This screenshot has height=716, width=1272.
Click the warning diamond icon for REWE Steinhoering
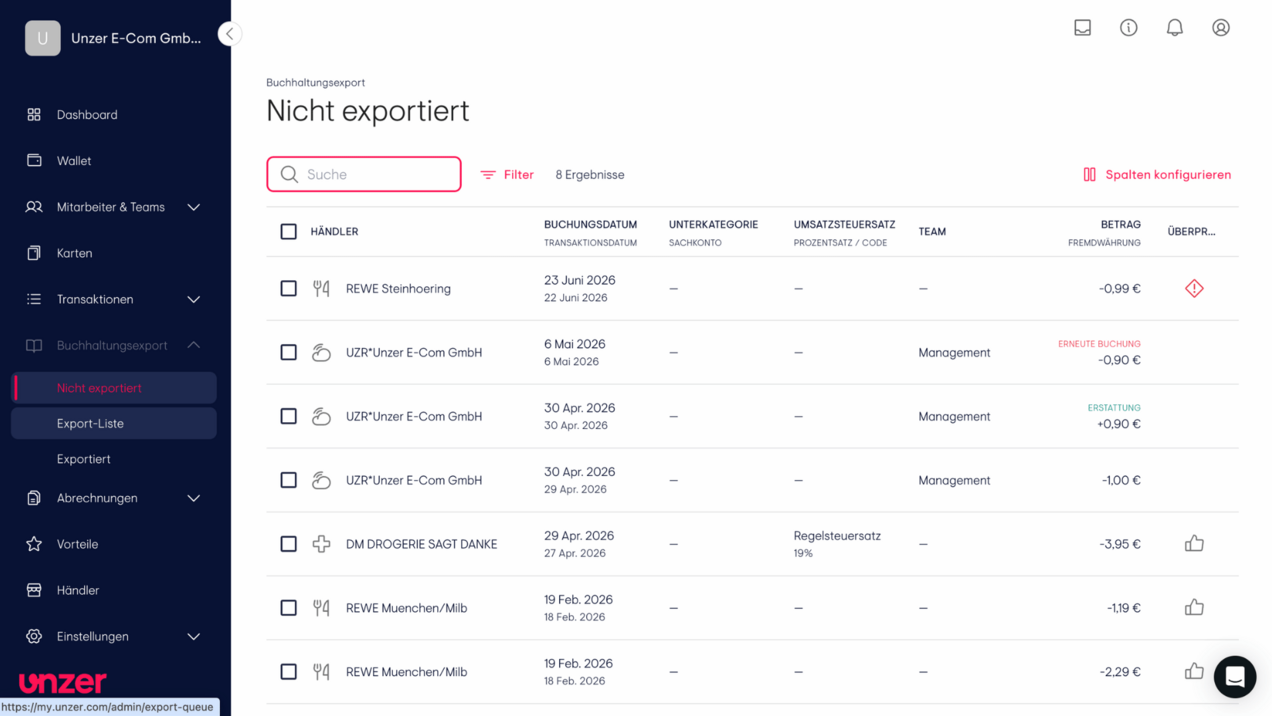coord(1194,288)
